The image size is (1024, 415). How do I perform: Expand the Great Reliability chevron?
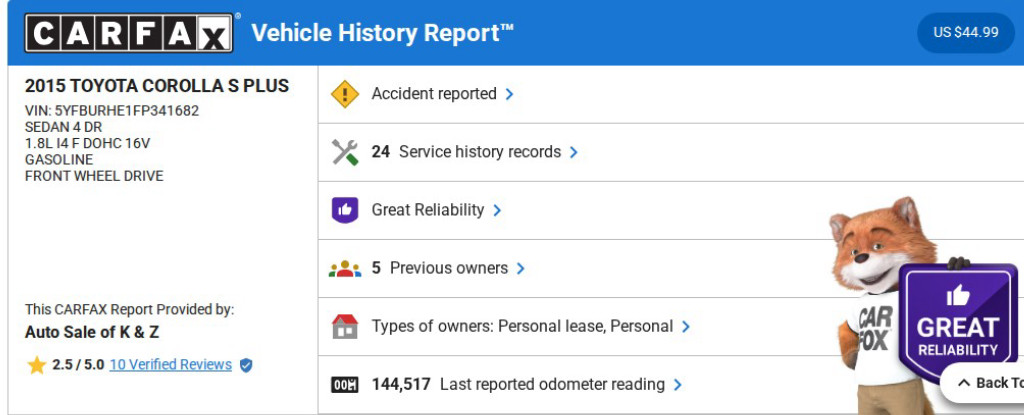click(x=497, y=210)
